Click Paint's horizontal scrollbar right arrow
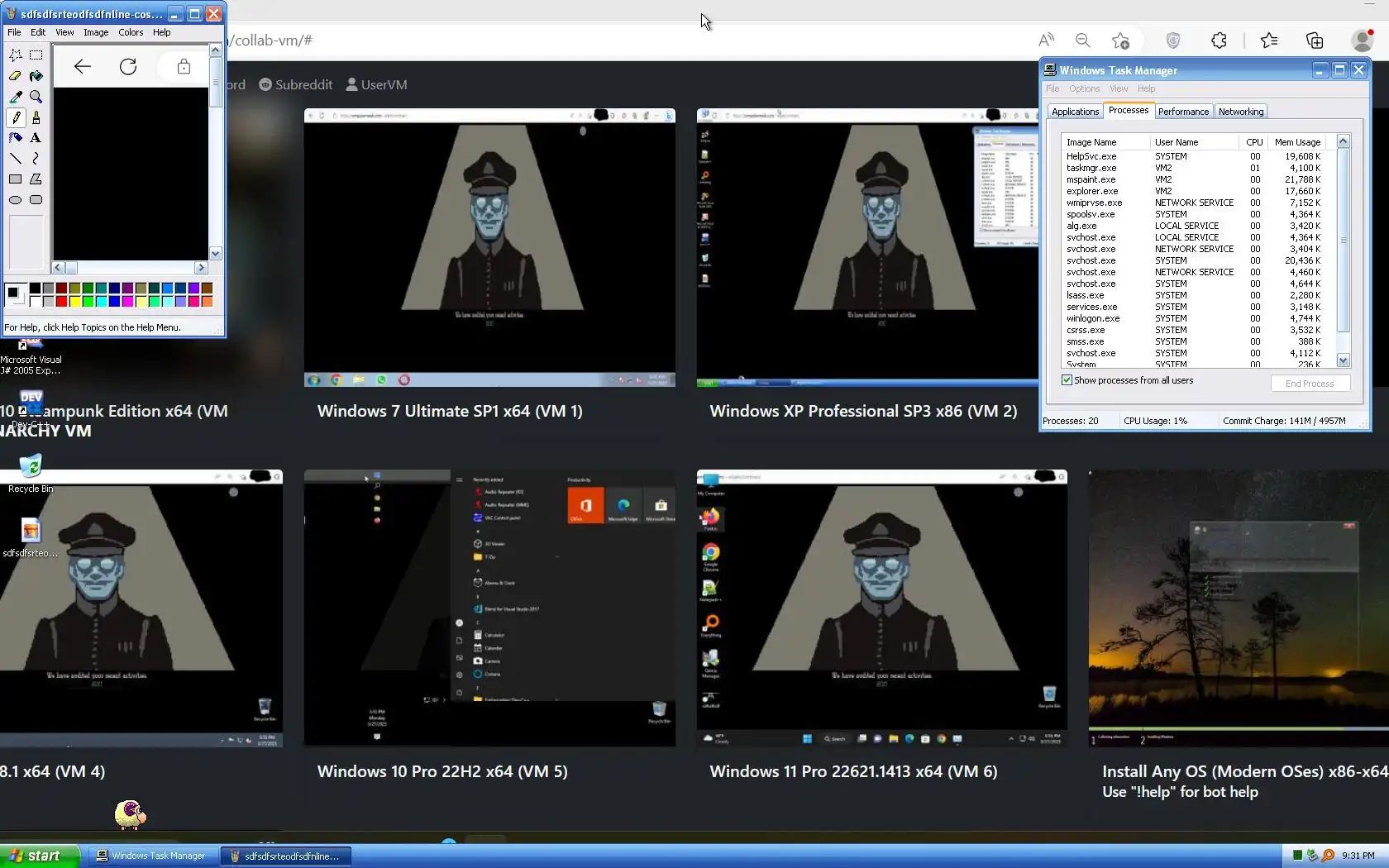The width and height of the screenshot is (1389, 868). (201, 268)
